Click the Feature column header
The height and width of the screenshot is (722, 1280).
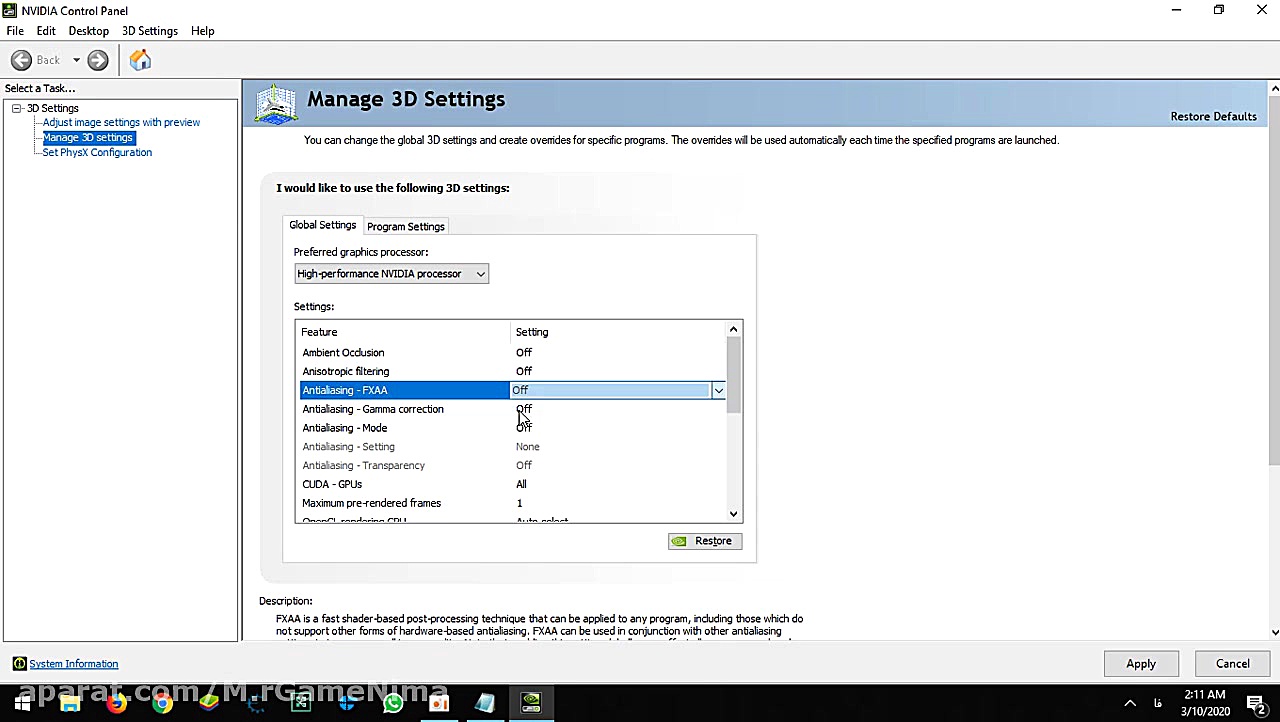(320, 332)
